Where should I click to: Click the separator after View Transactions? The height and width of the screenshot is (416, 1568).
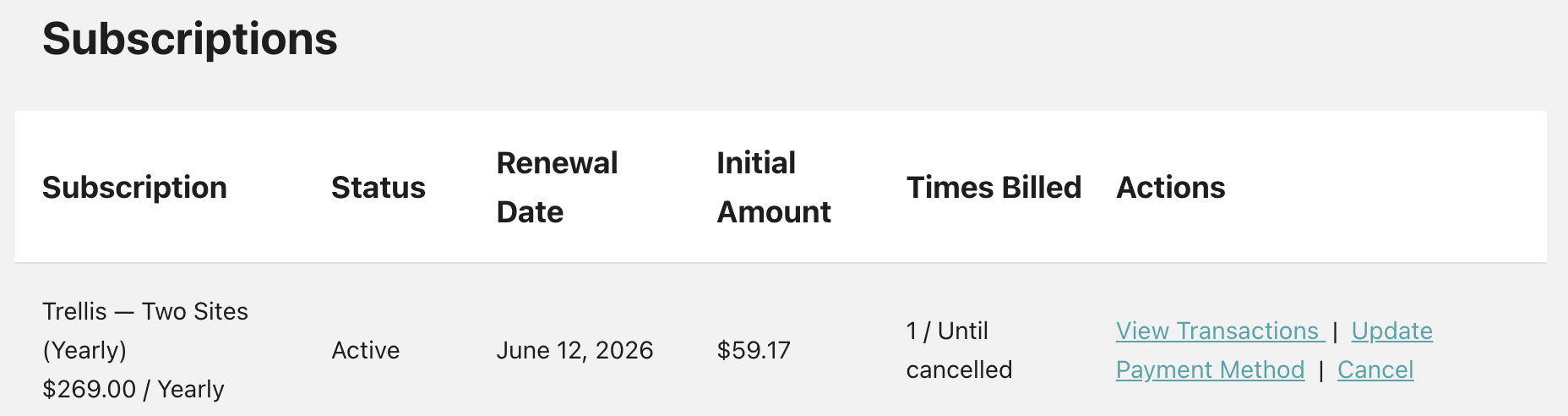[x=1335, y=331]
